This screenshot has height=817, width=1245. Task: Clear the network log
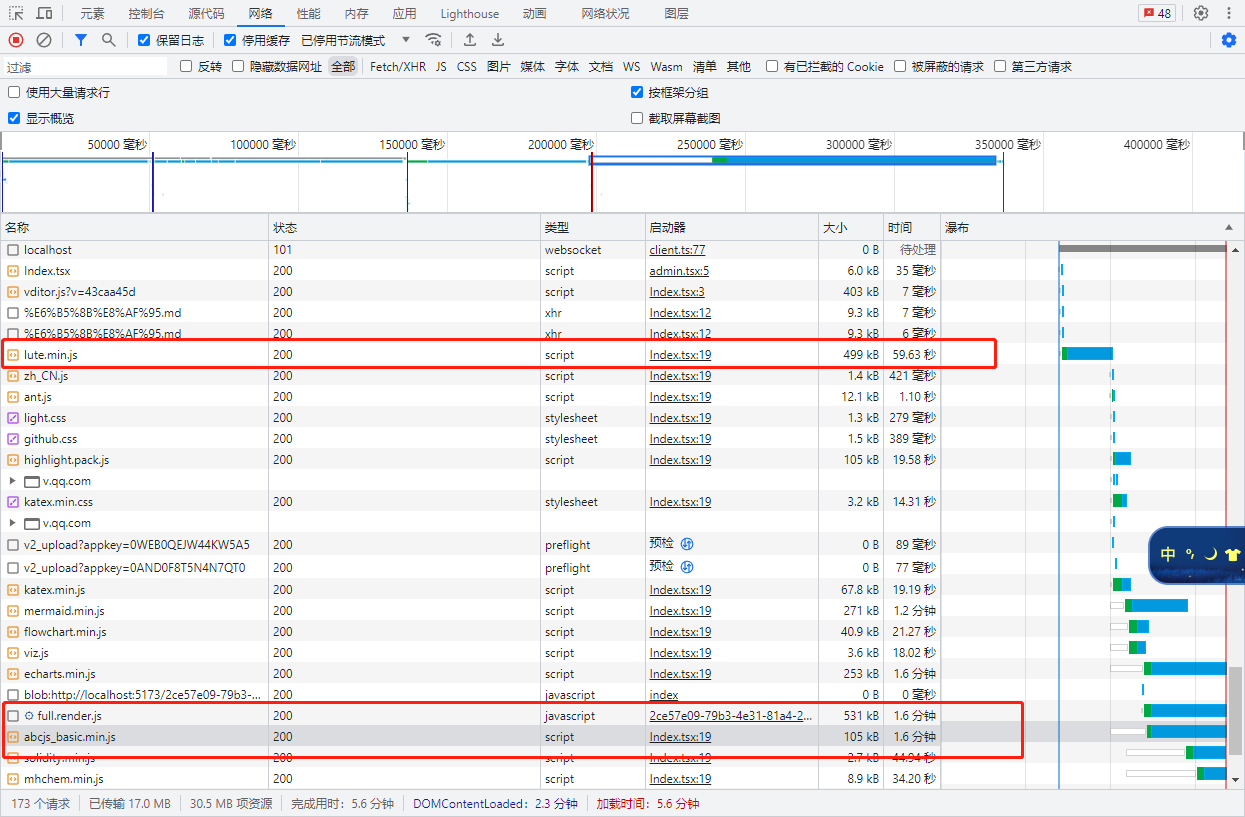44,40
